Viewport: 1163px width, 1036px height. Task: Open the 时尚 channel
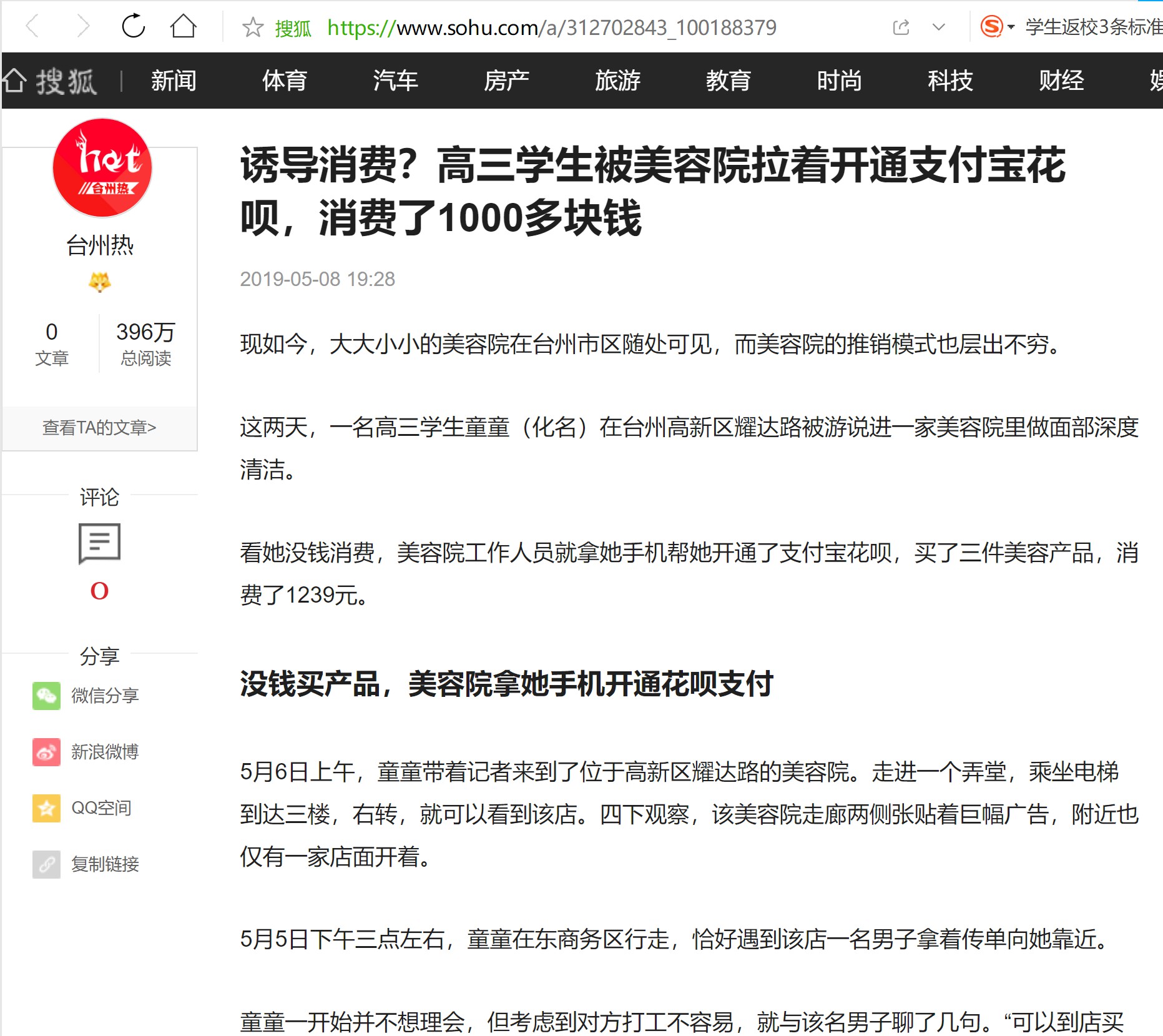click(839, 81)
